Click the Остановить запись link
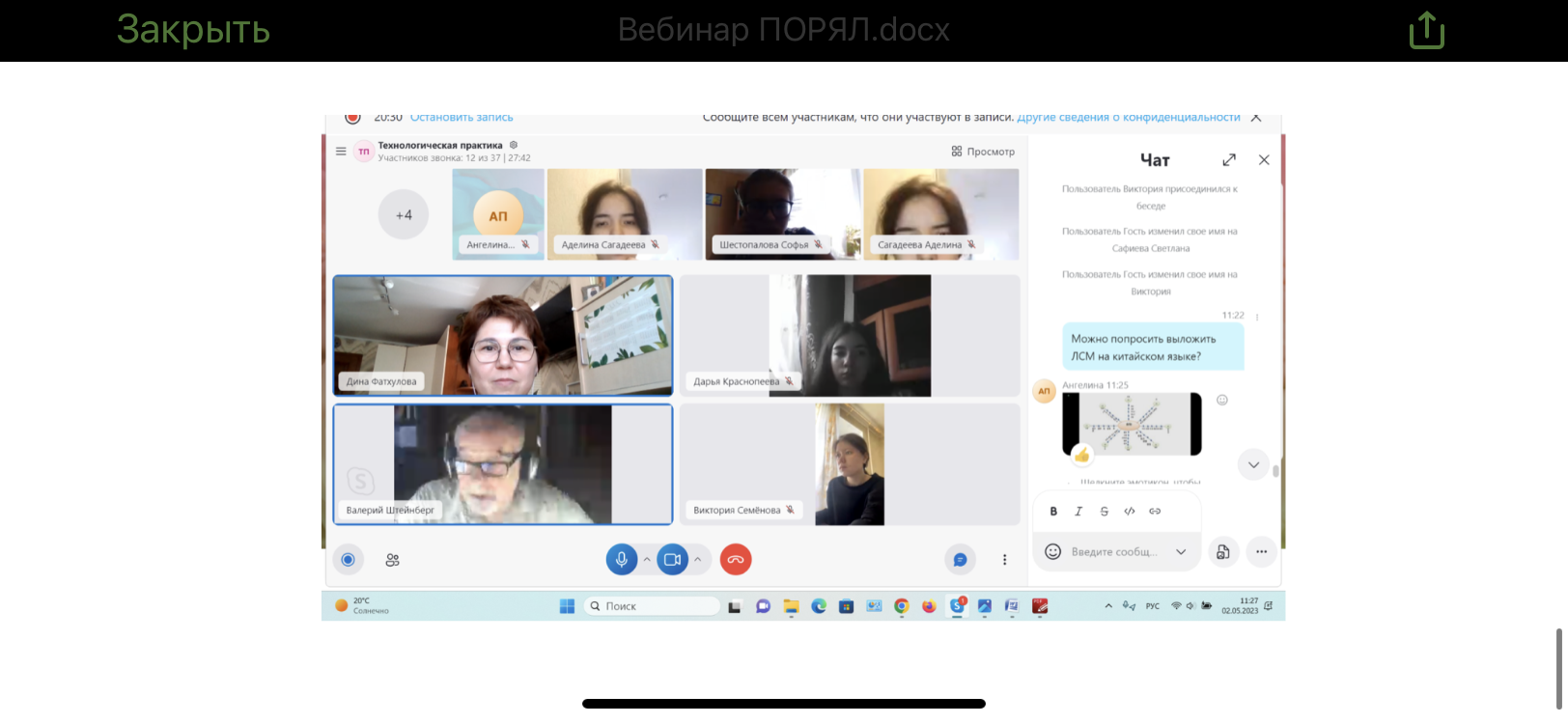 [x=462, y=118]
